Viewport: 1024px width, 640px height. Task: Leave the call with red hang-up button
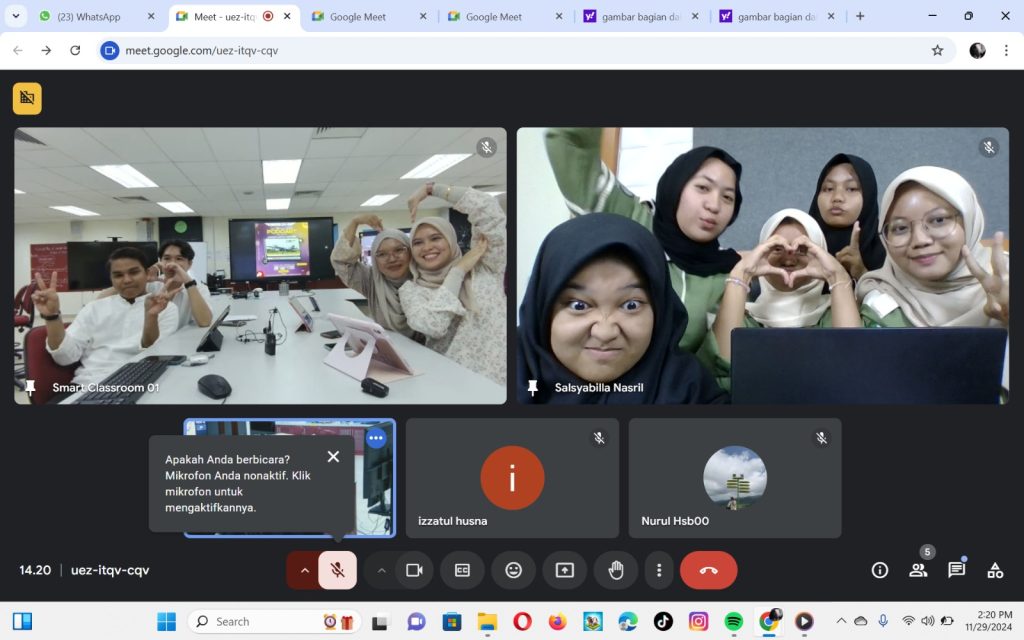(x=708, y=570)
